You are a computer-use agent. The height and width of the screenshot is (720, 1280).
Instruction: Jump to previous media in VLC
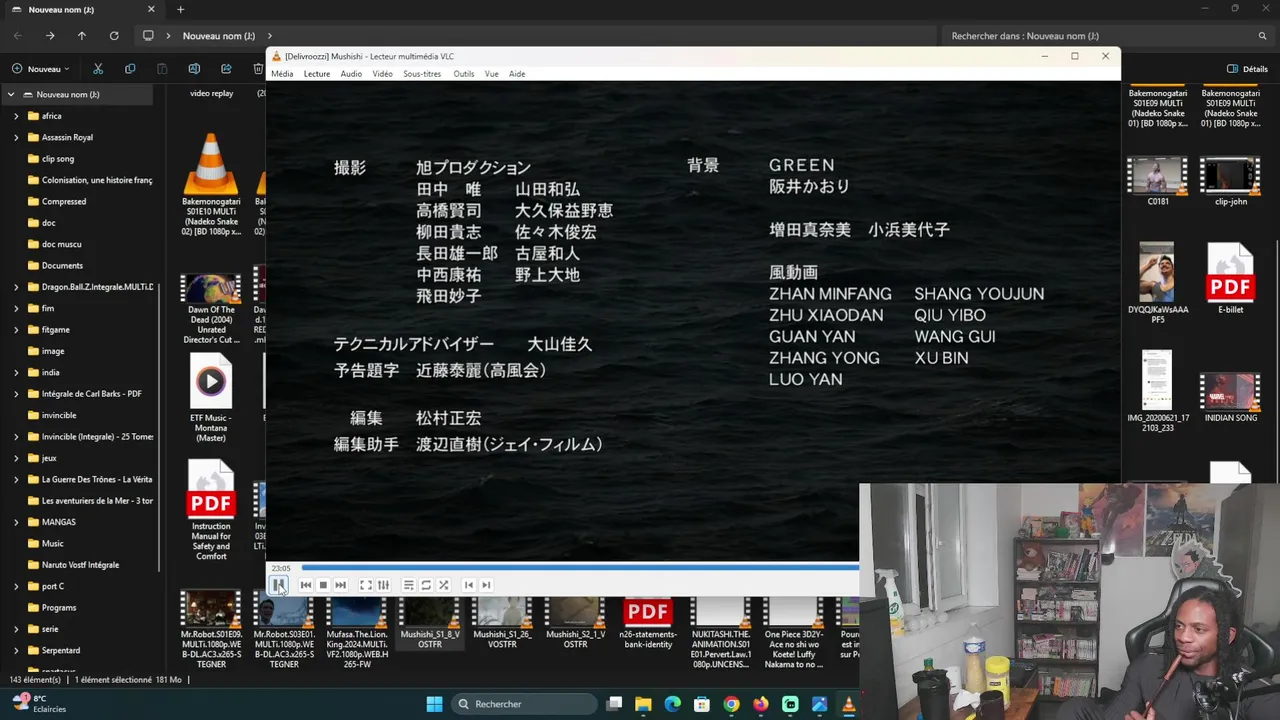click(x=306, y=585)
